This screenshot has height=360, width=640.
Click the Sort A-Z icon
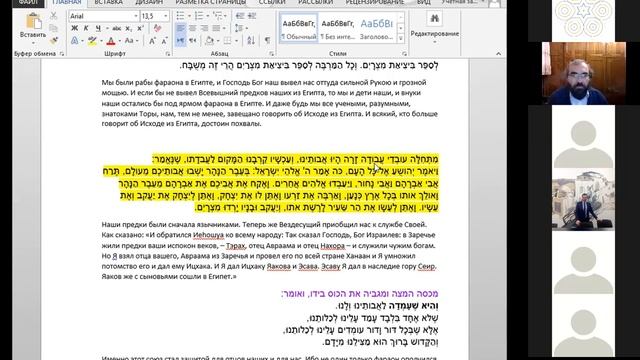point(251,40)
